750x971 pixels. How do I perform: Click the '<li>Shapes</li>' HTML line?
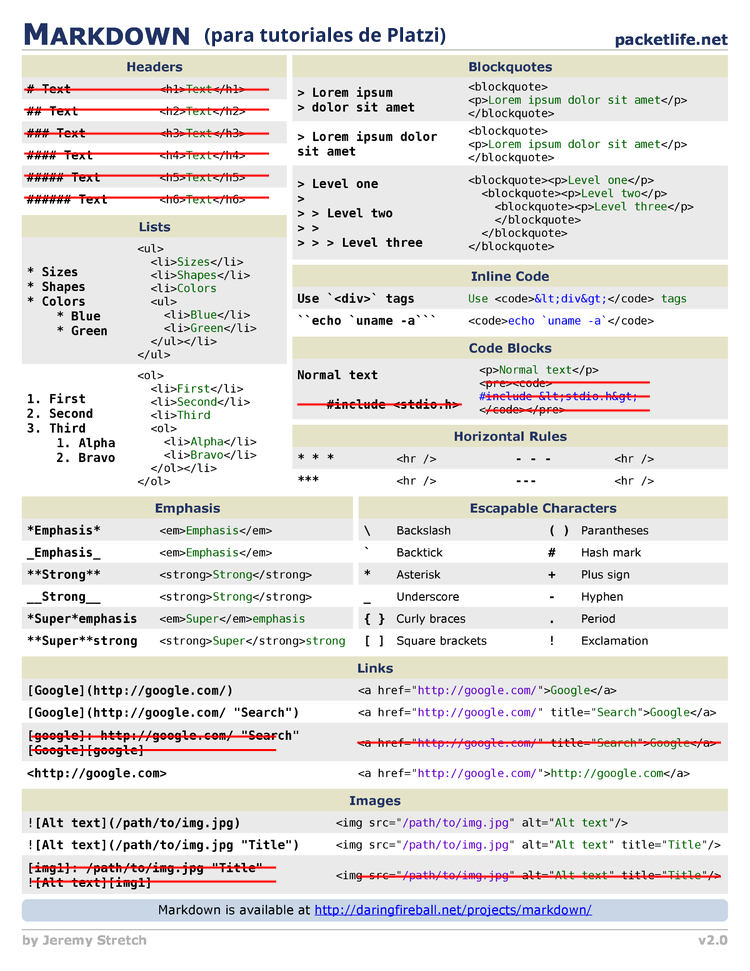200,275
